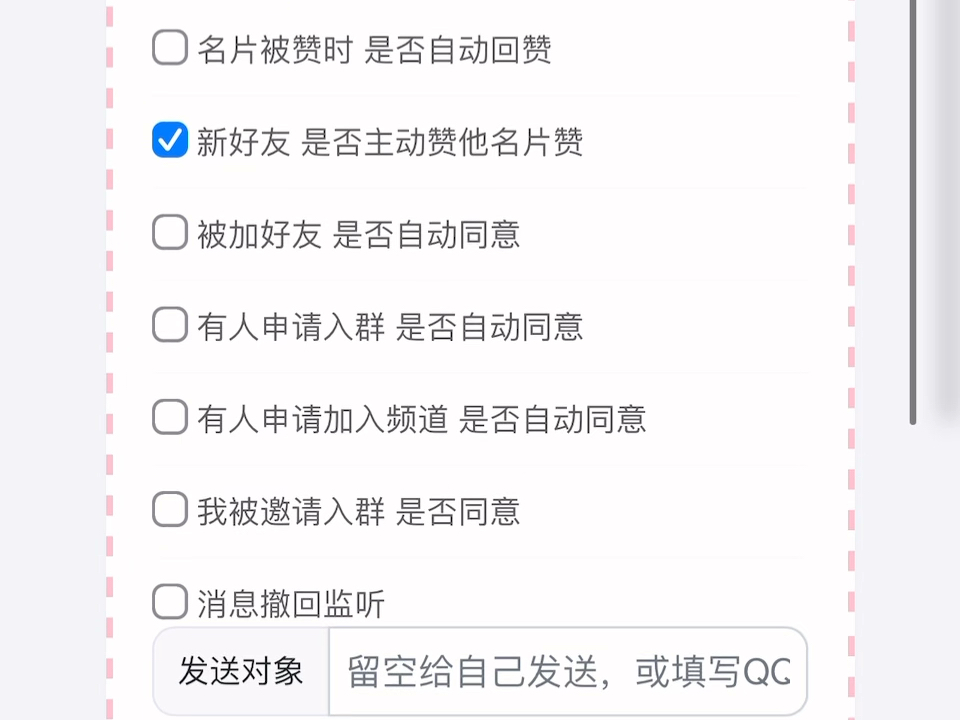Click the vertical scrollbar thumb

coord(913,200)
